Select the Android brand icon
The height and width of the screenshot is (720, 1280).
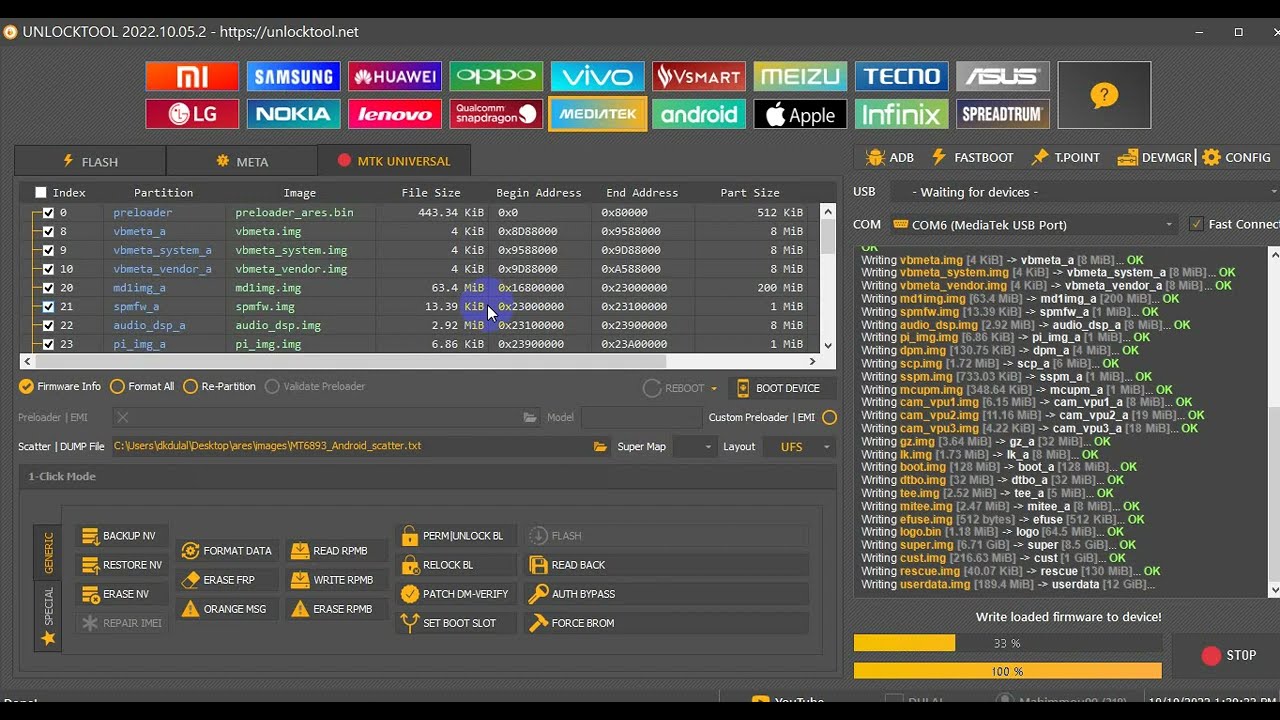coord(699,114)
